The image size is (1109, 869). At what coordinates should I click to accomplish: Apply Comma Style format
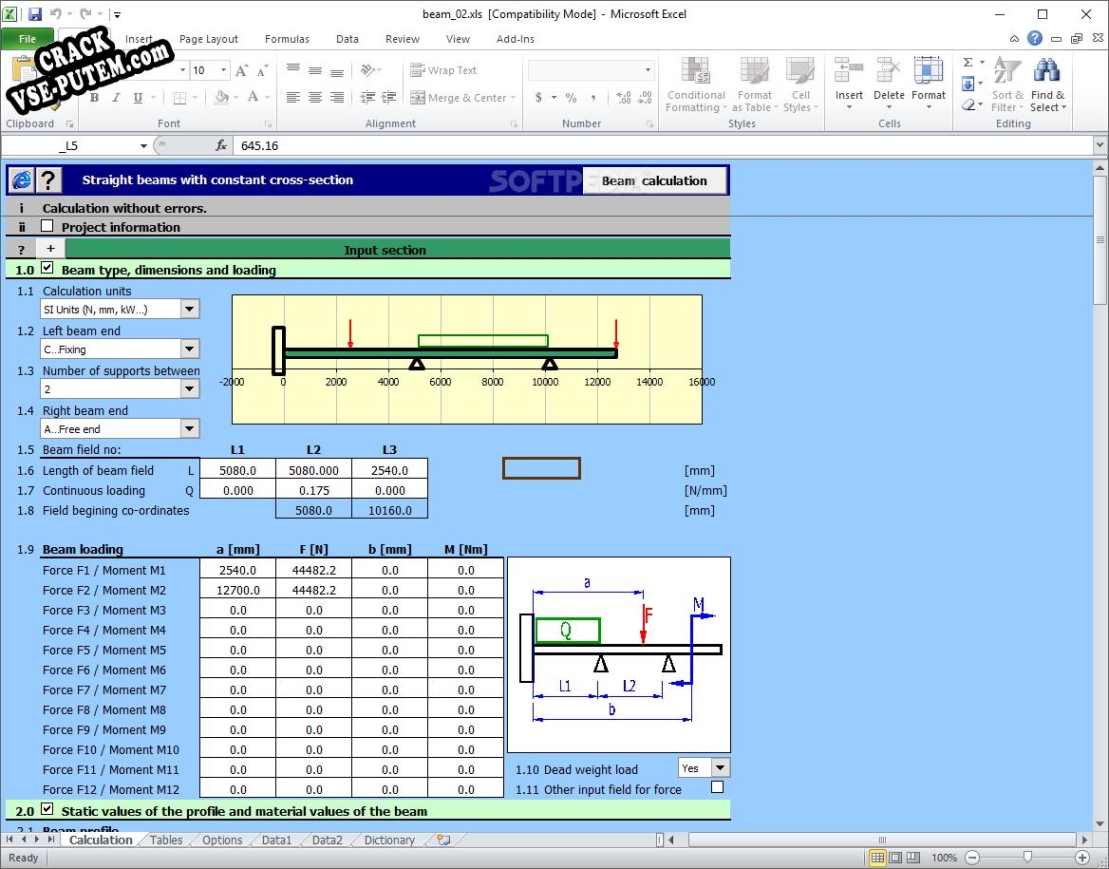(x=593, y=98)
